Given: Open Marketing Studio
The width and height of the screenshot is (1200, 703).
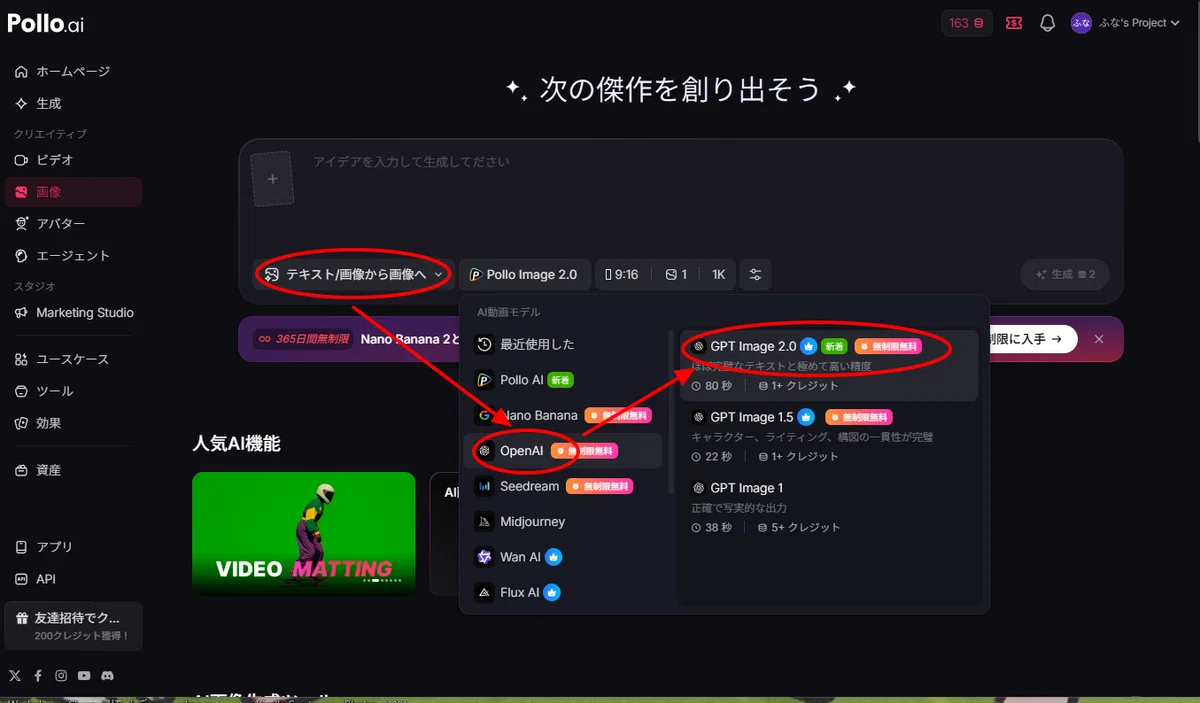Looking at the screenshot, I should tap(72, 312).
